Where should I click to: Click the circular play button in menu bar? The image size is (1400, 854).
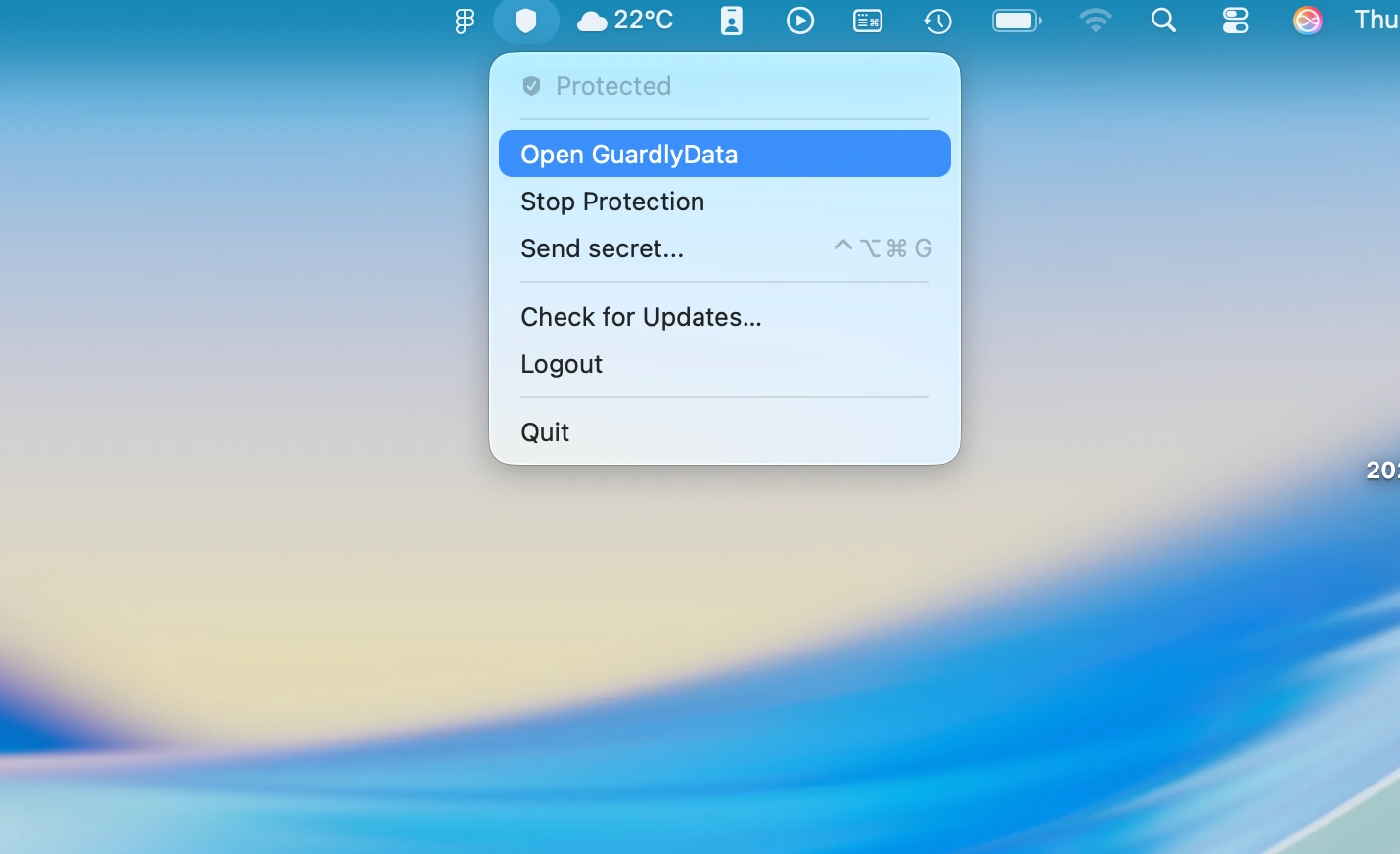click(x=799, y=21)
